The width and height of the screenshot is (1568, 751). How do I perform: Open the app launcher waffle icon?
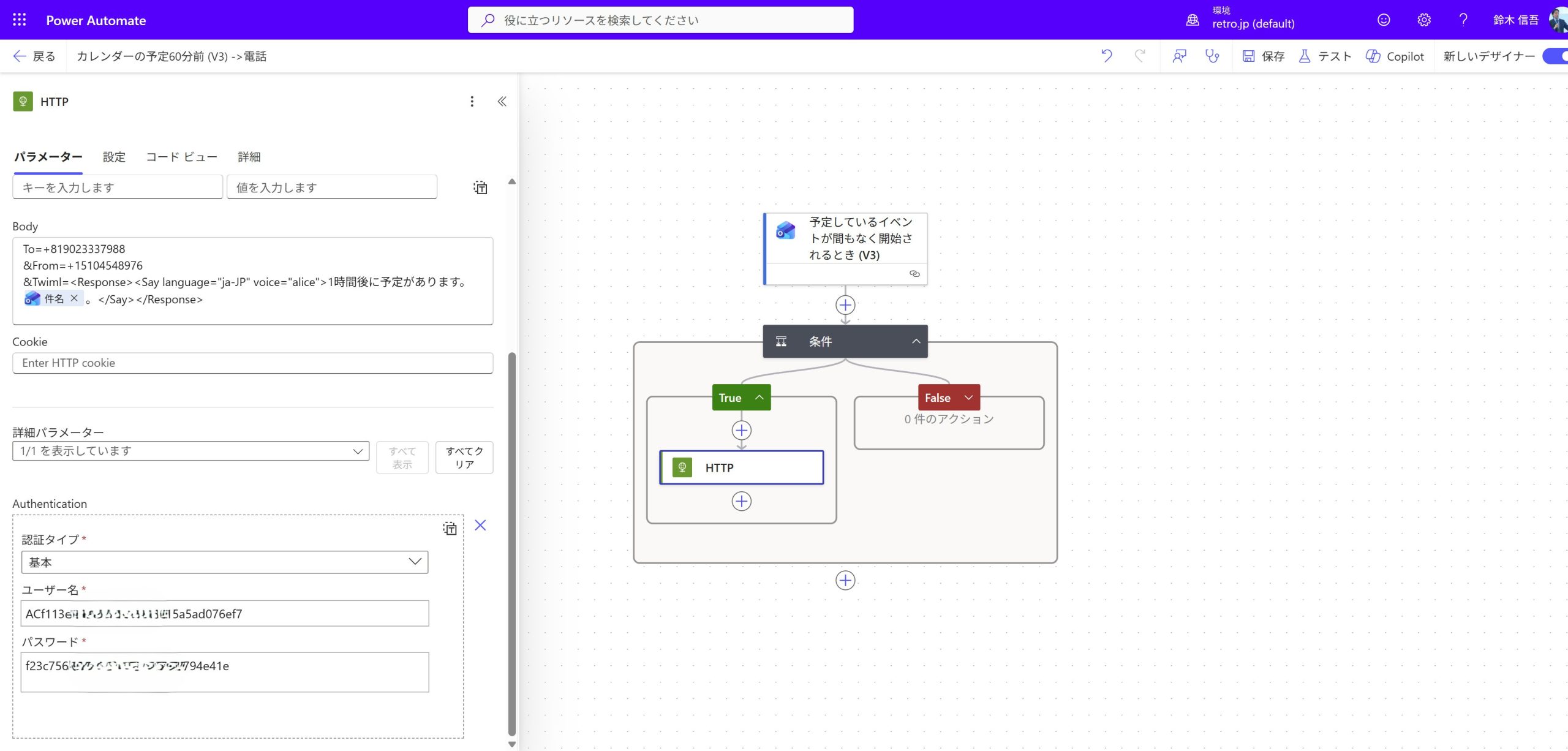pyautogui.click(x=19, y=20)
